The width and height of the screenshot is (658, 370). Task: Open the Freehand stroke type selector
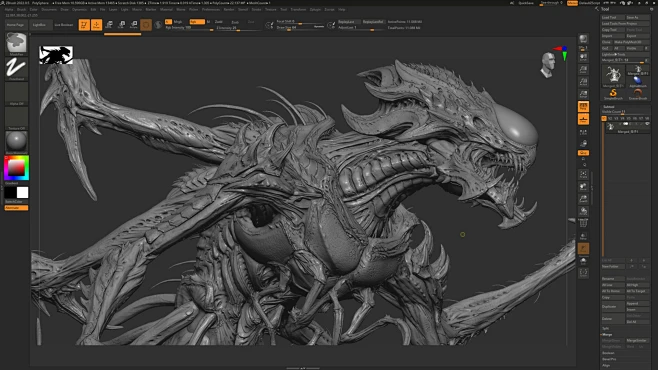[x=16, y=69]
